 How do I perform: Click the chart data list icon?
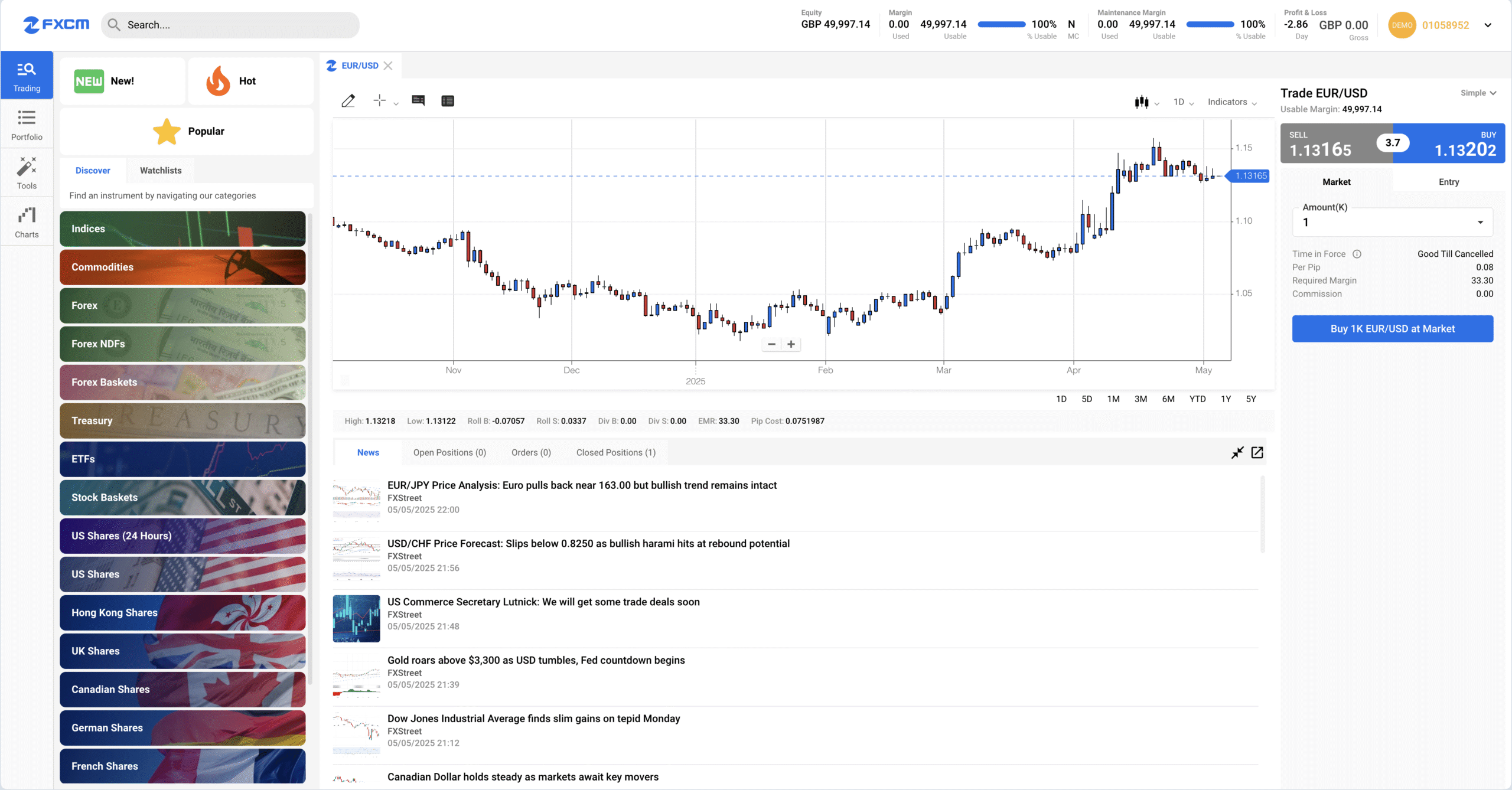click(448, 101)
